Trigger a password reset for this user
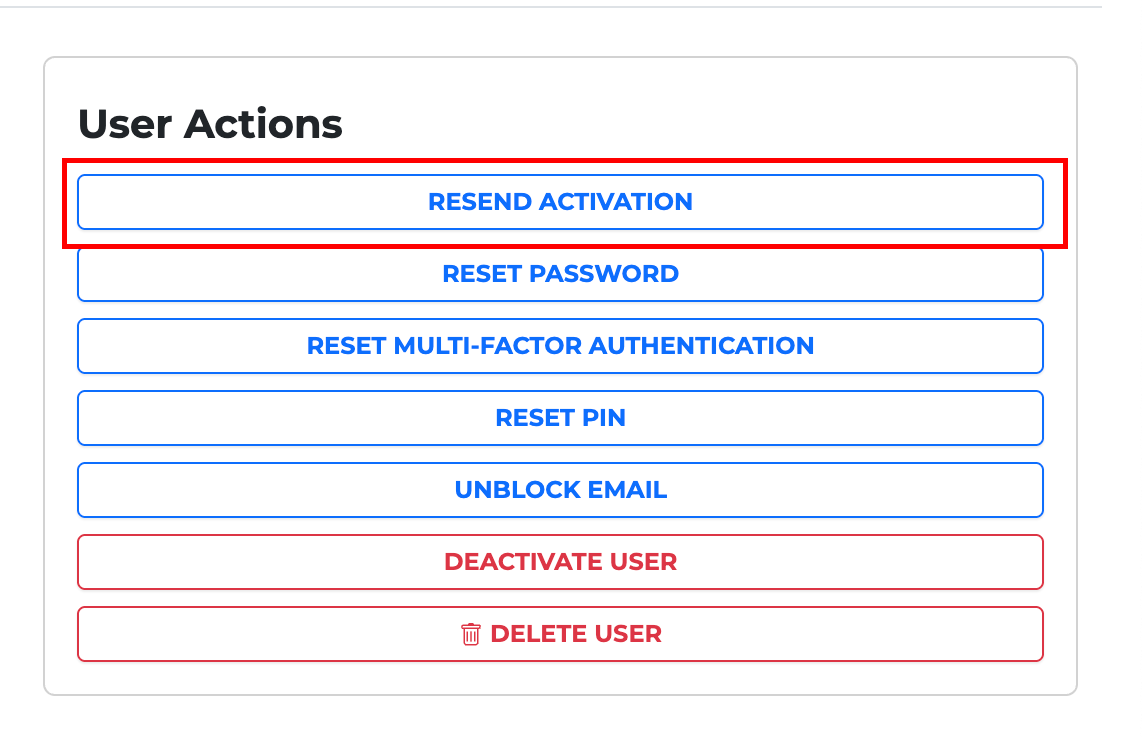1142x737 pixels. (560, 274)
